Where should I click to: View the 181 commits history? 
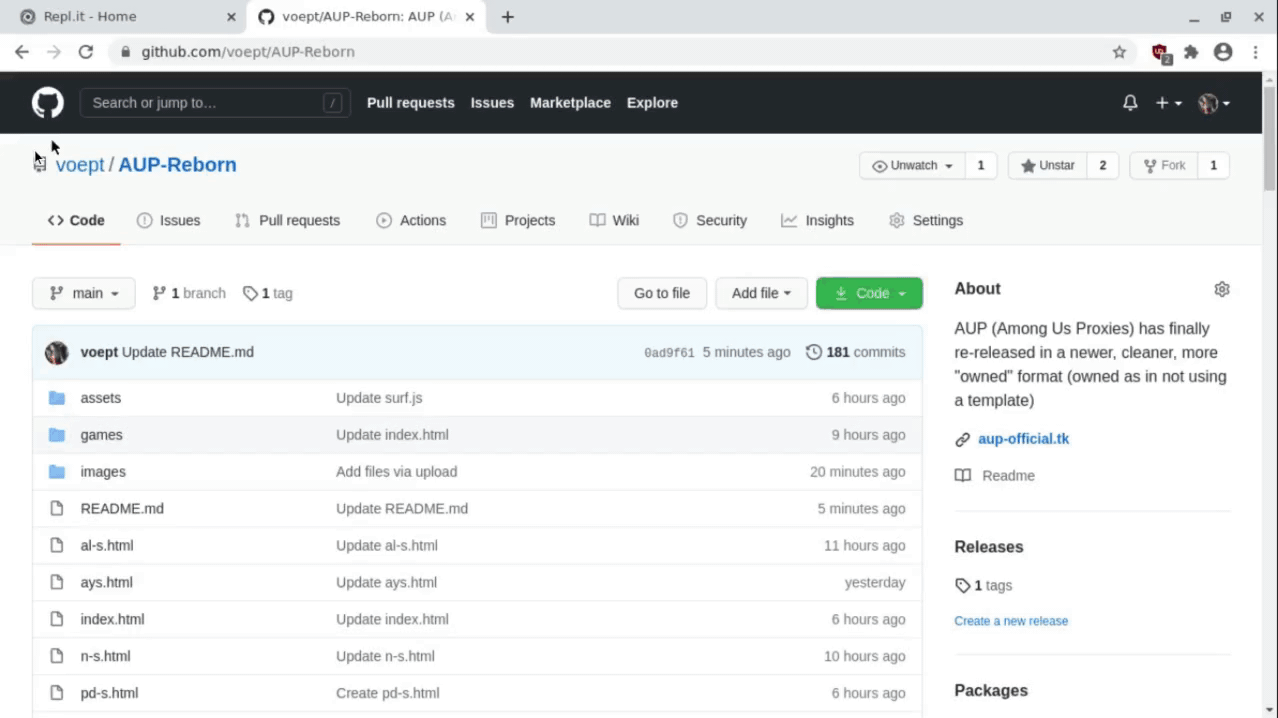coord(855,352)
